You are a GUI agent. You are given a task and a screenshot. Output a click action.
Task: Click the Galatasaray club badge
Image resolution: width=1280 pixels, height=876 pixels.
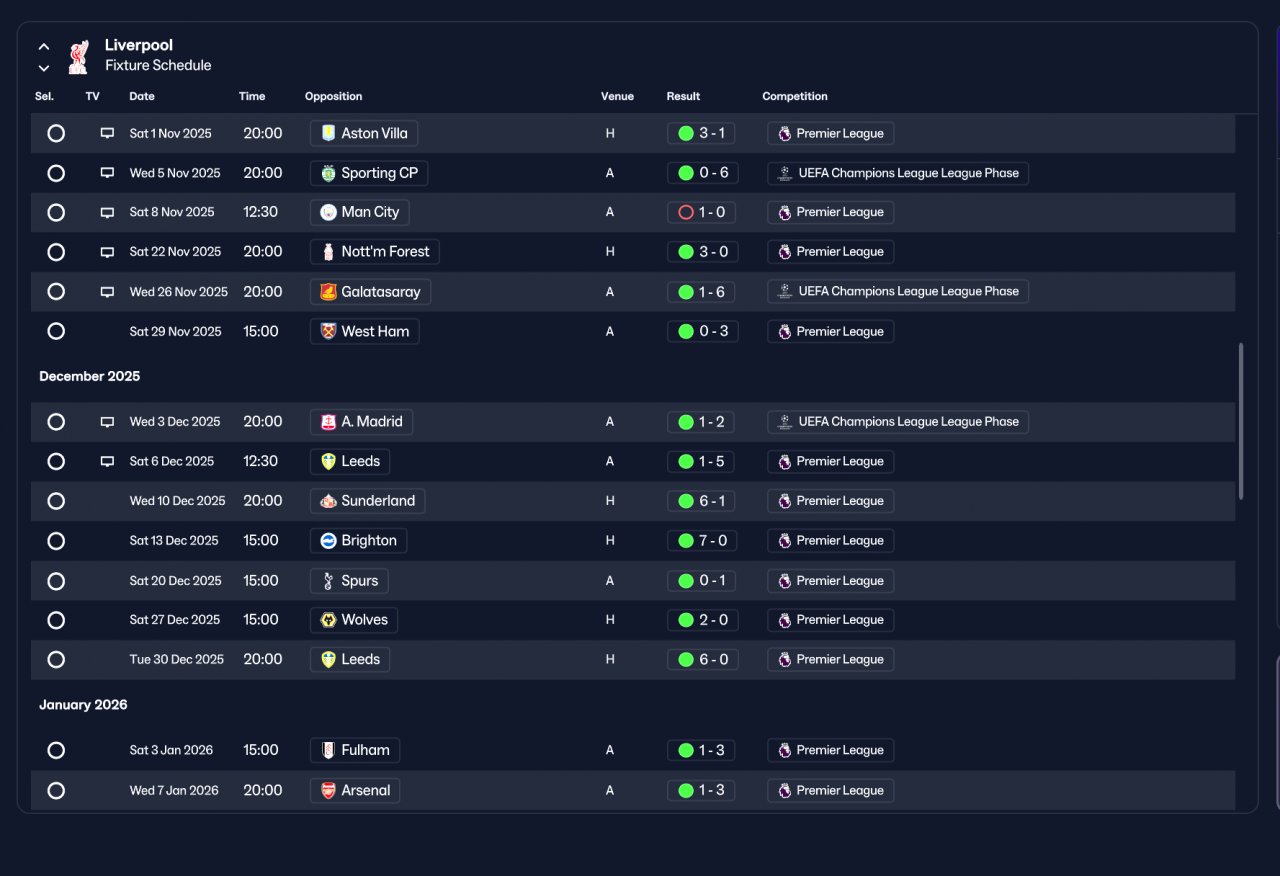click(x=328, y=292)
